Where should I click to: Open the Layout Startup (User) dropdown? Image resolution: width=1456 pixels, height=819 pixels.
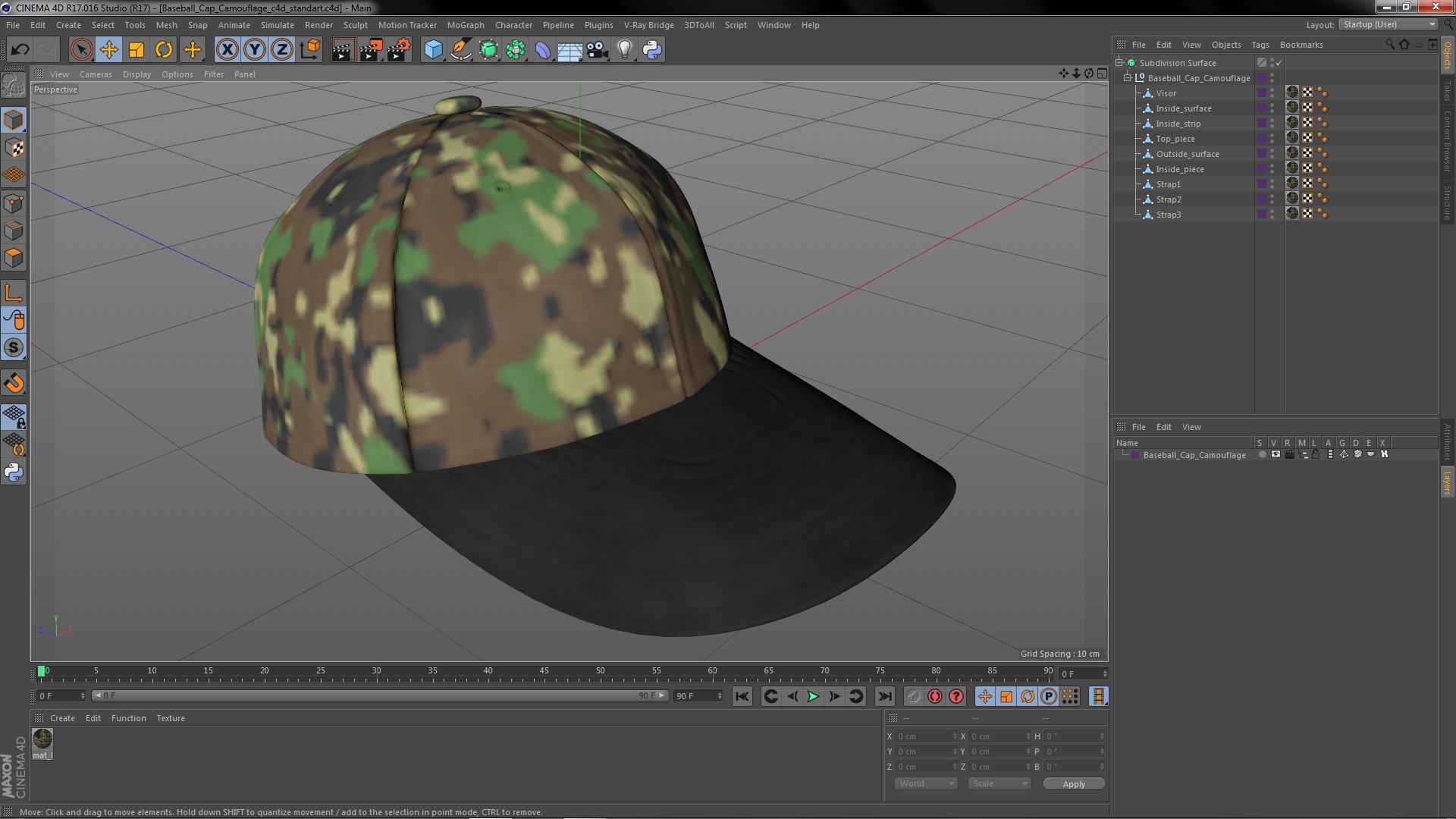pyautogui.click(x=1388, y=25)
